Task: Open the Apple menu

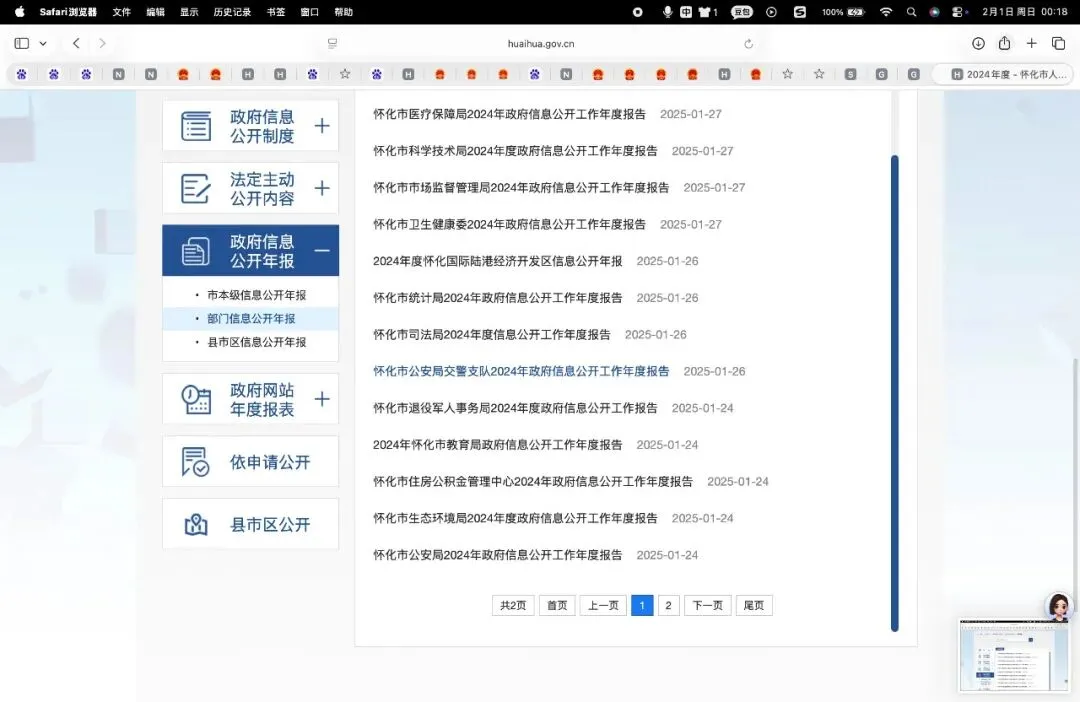Action: [x=19, y=12]
